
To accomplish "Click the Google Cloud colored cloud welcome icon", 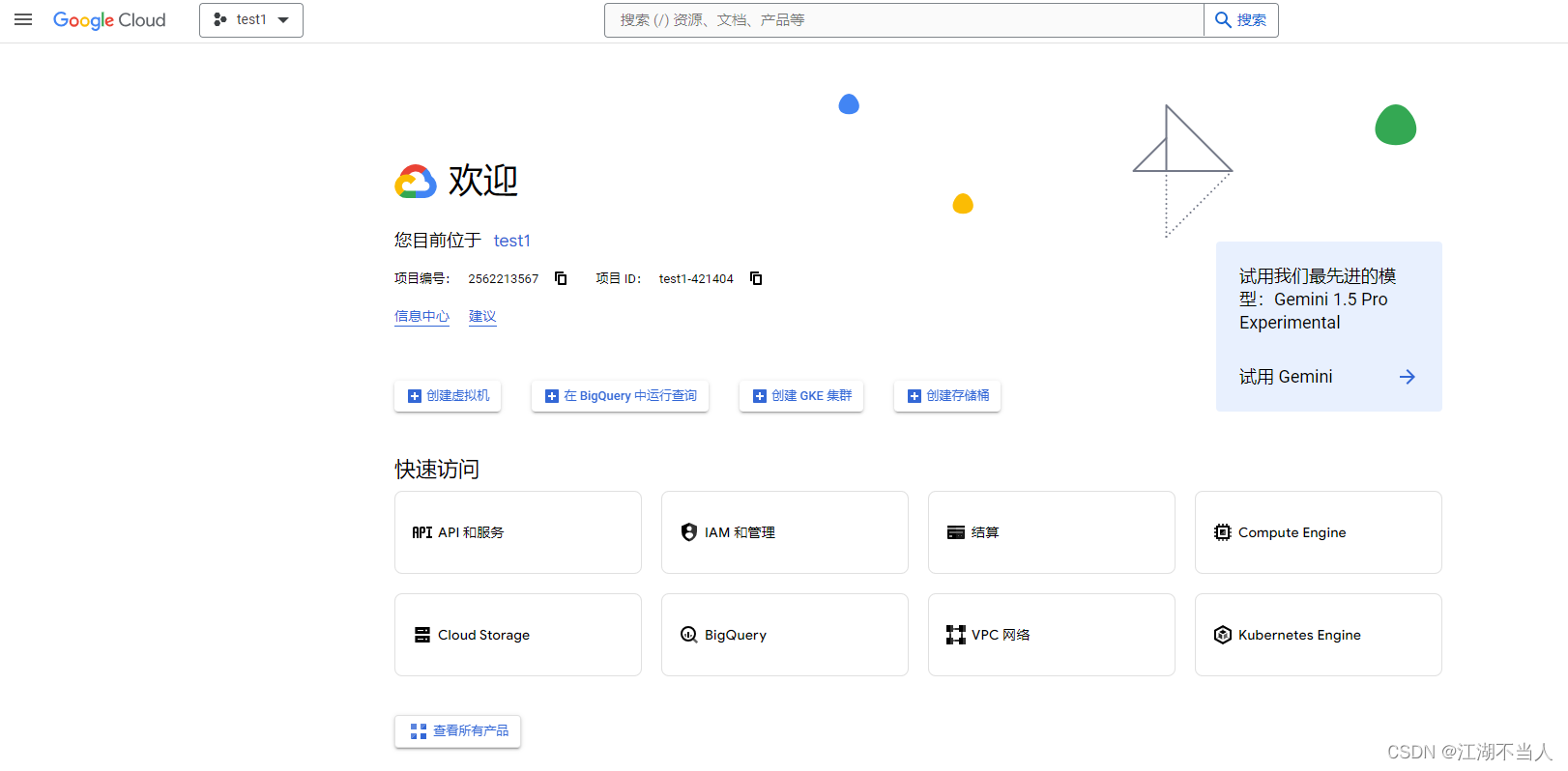I will pos(416,182).
